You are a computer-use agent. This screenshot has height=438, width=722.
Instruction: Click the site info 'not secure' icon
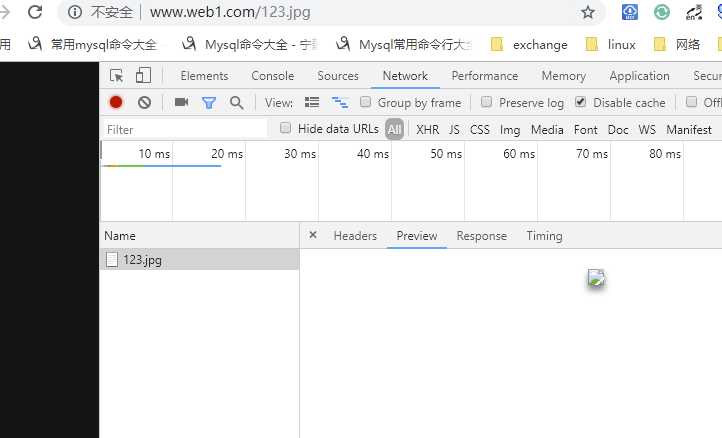point(75,12)
